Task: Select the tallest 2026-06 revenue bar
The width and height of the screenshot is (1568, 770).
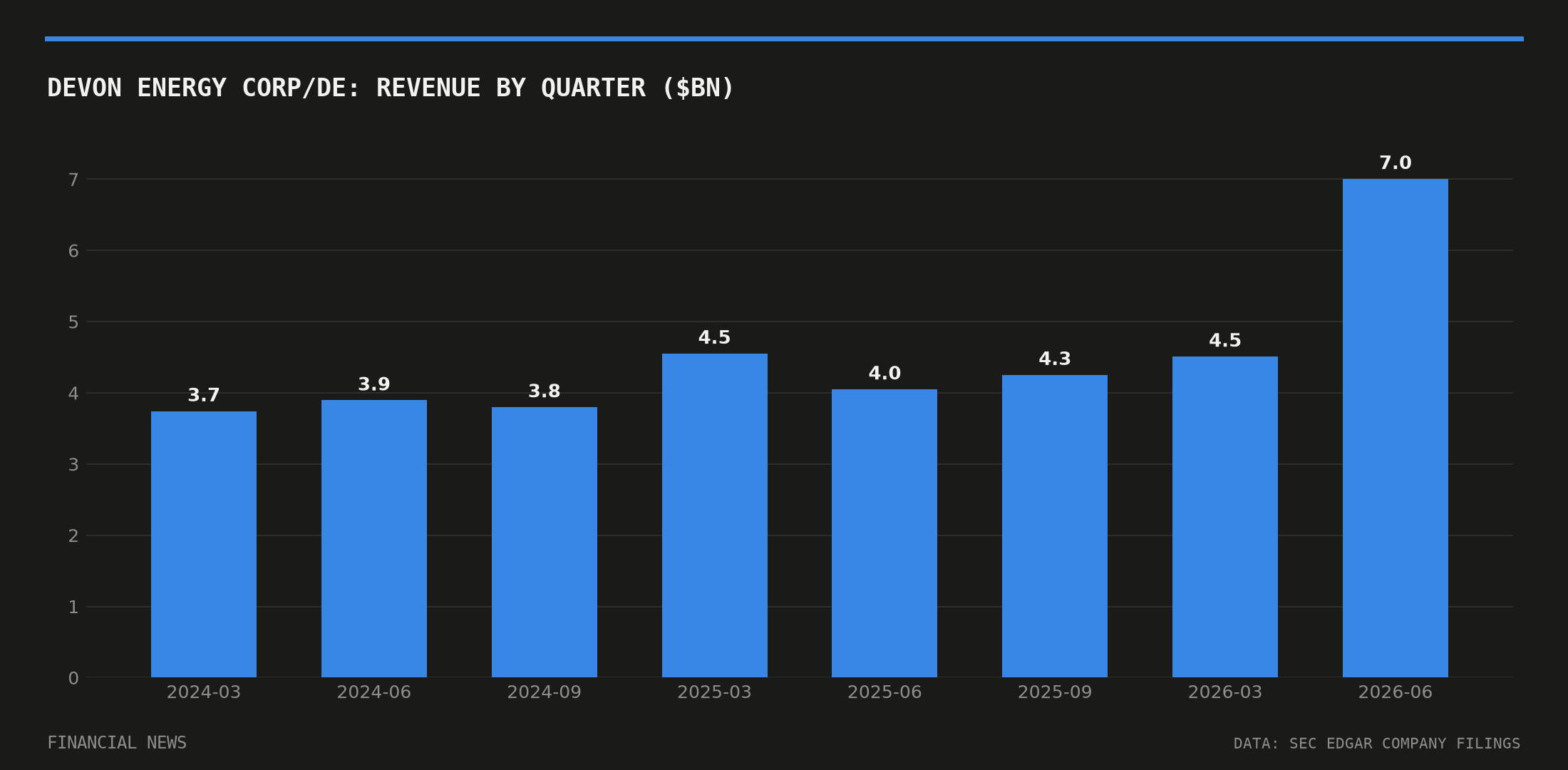Action: click(x=1396, y=428)
